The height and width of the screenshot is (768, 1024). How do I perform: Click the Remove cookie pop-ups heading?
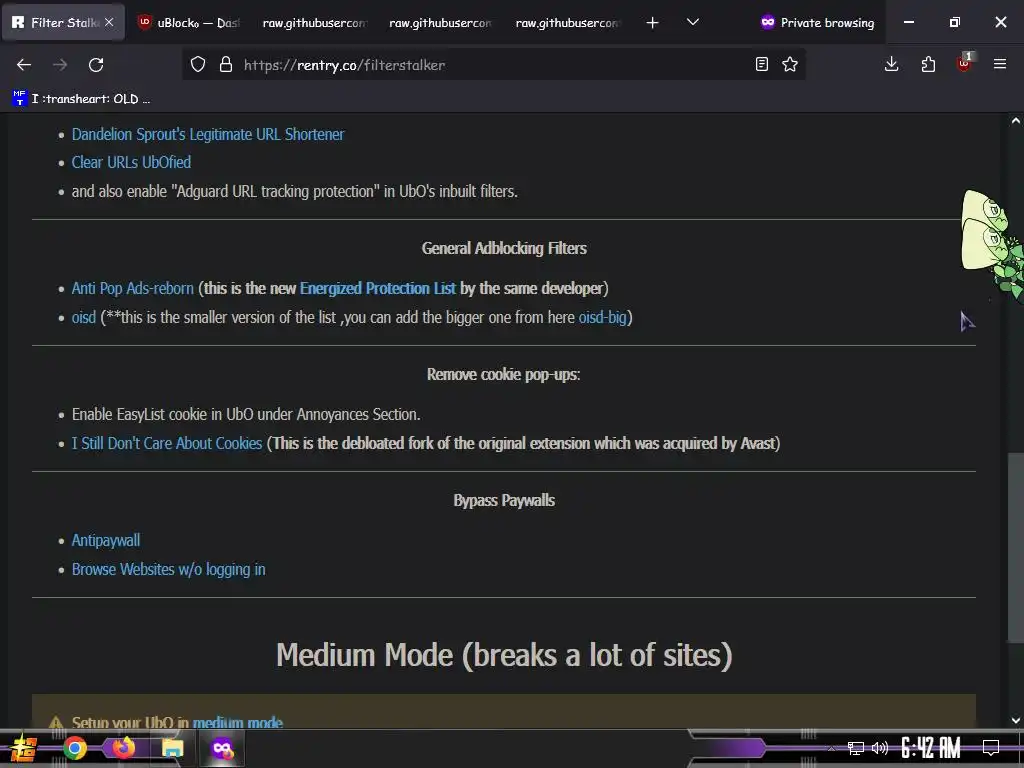(504, 374)
